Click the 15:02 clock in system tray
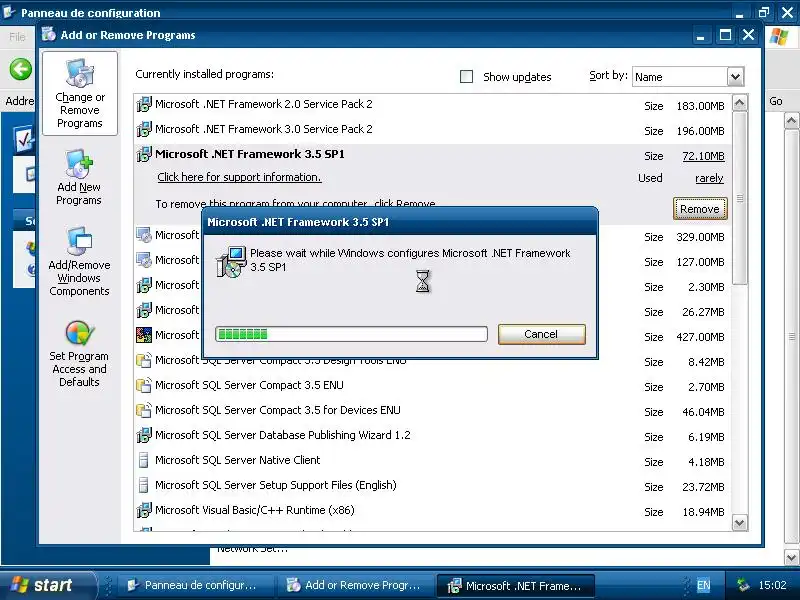Screen dimensions: 800x600 click(x=772, y=585)
